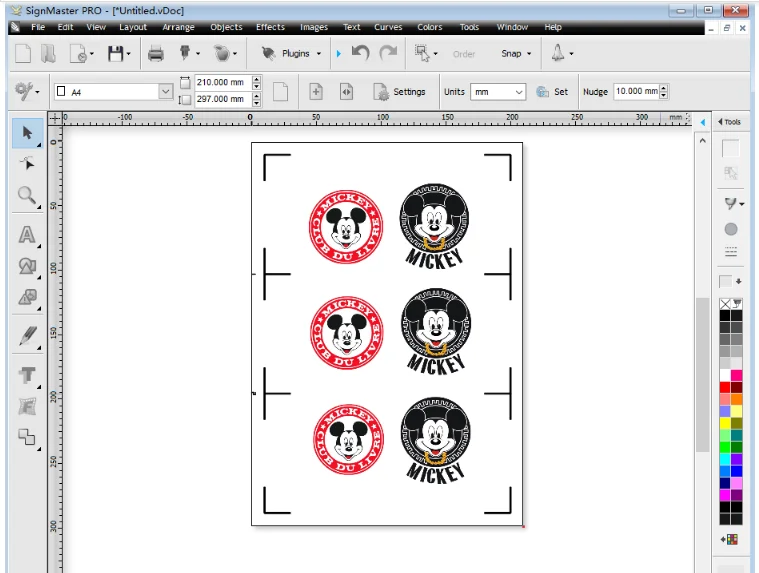
Task: Increase page width with stepper arrow
Action: pyautogui.click(x=257, y=79)
